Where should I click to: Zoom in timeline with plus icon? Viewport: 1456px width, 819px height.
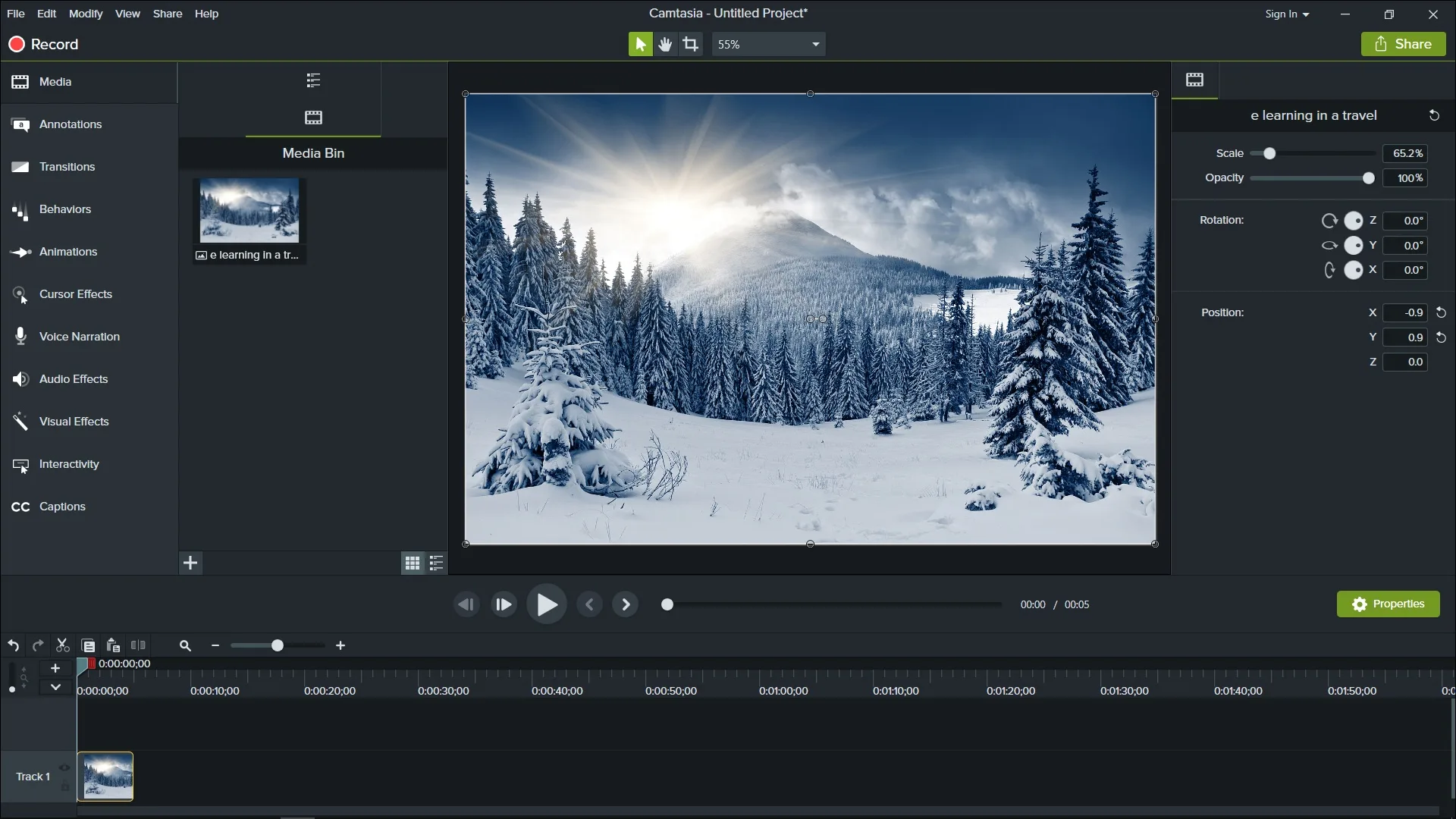pyautogui.click(x=340, y=646)
